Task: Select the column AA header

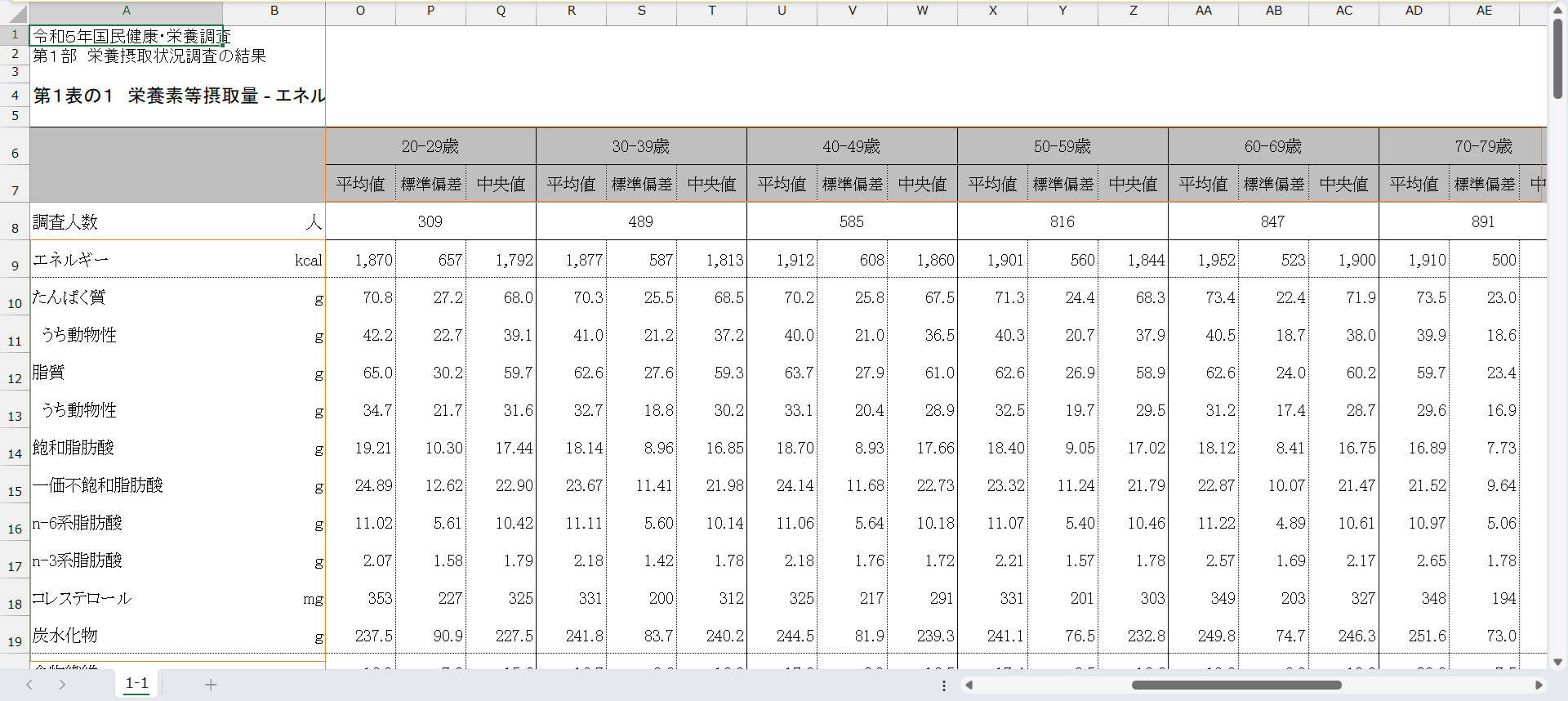Action: 1203,11
